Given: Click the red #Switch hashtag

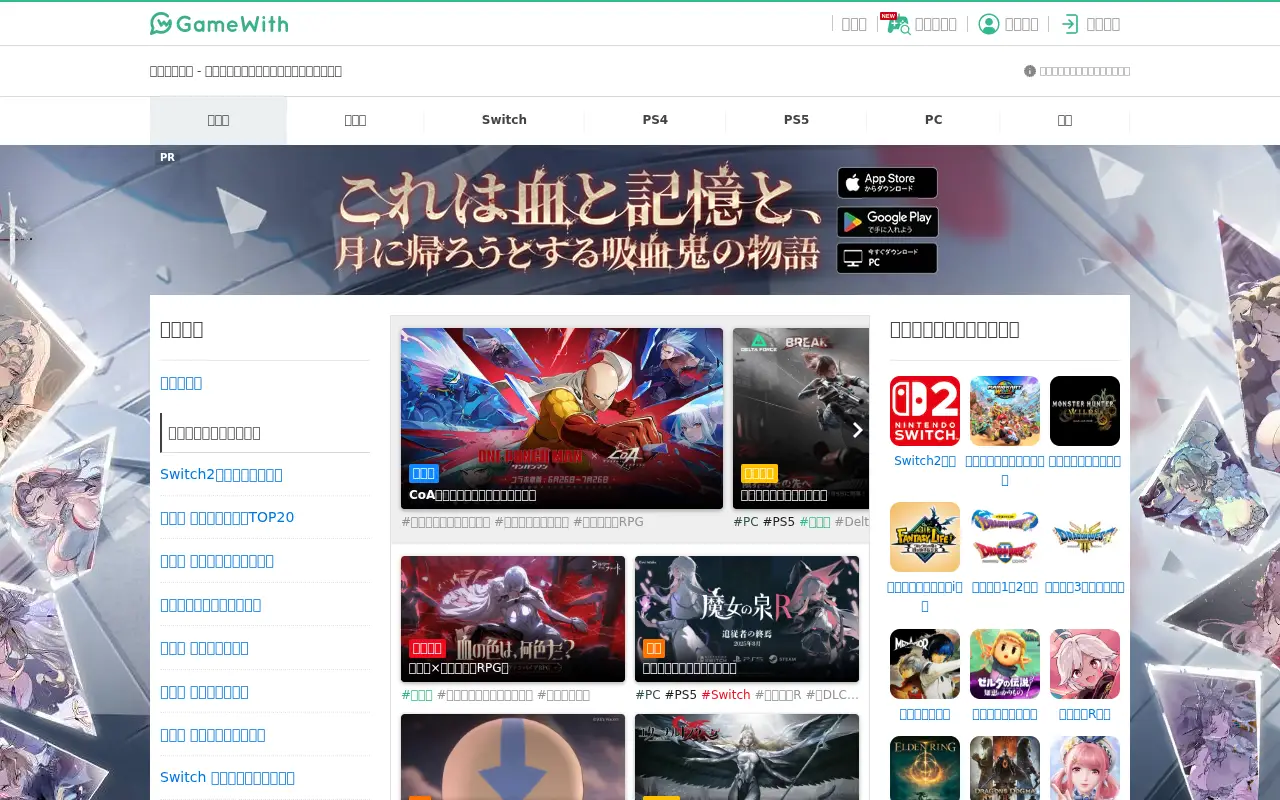Looking at the screenshot, I should (726, 694).
